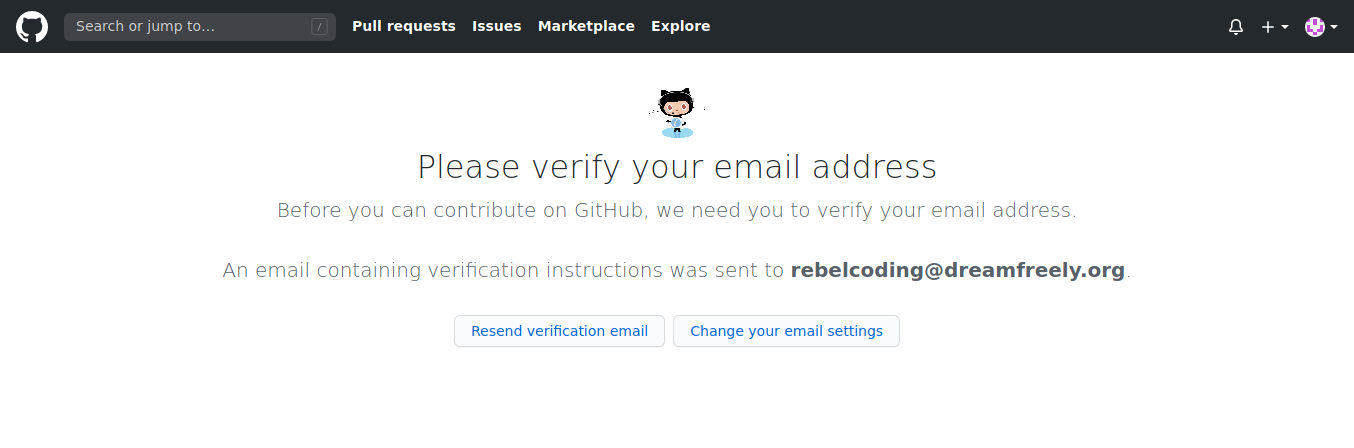Click the "Before you can contribute" message

(x=677, y=211)
